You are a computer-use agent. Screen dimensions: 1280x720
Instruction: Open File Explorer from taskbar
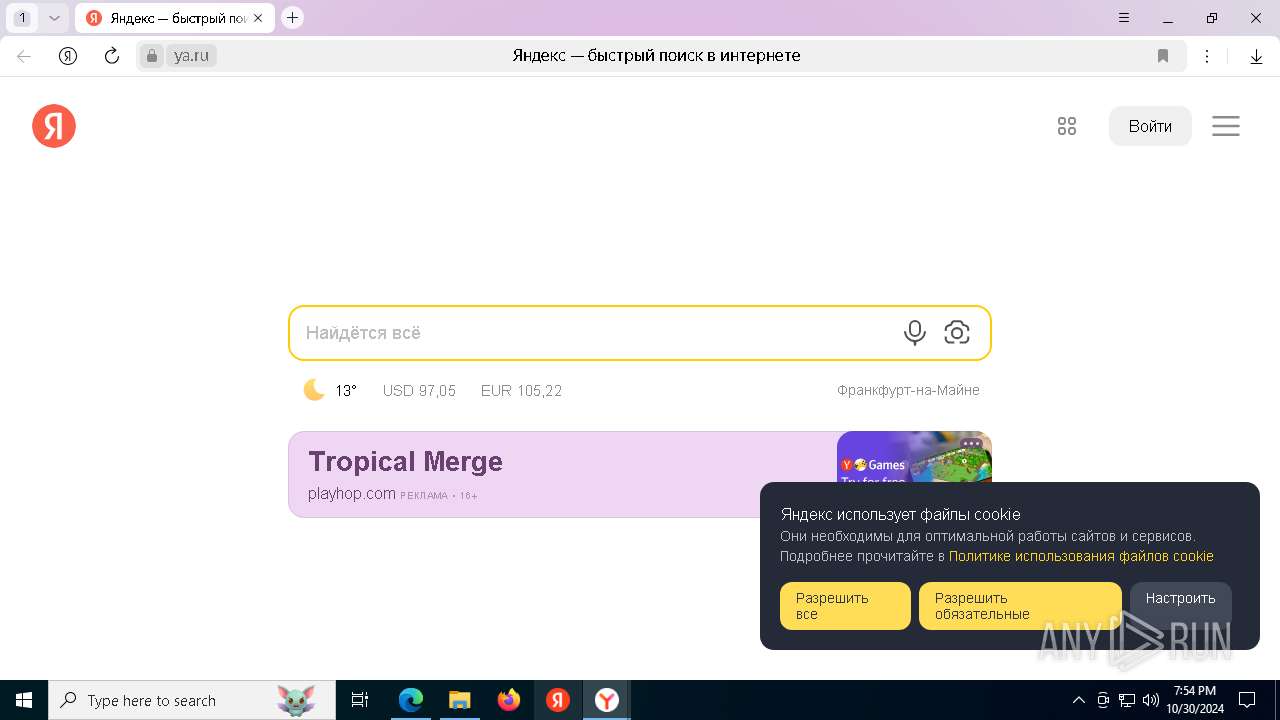[x=460, y=700]
